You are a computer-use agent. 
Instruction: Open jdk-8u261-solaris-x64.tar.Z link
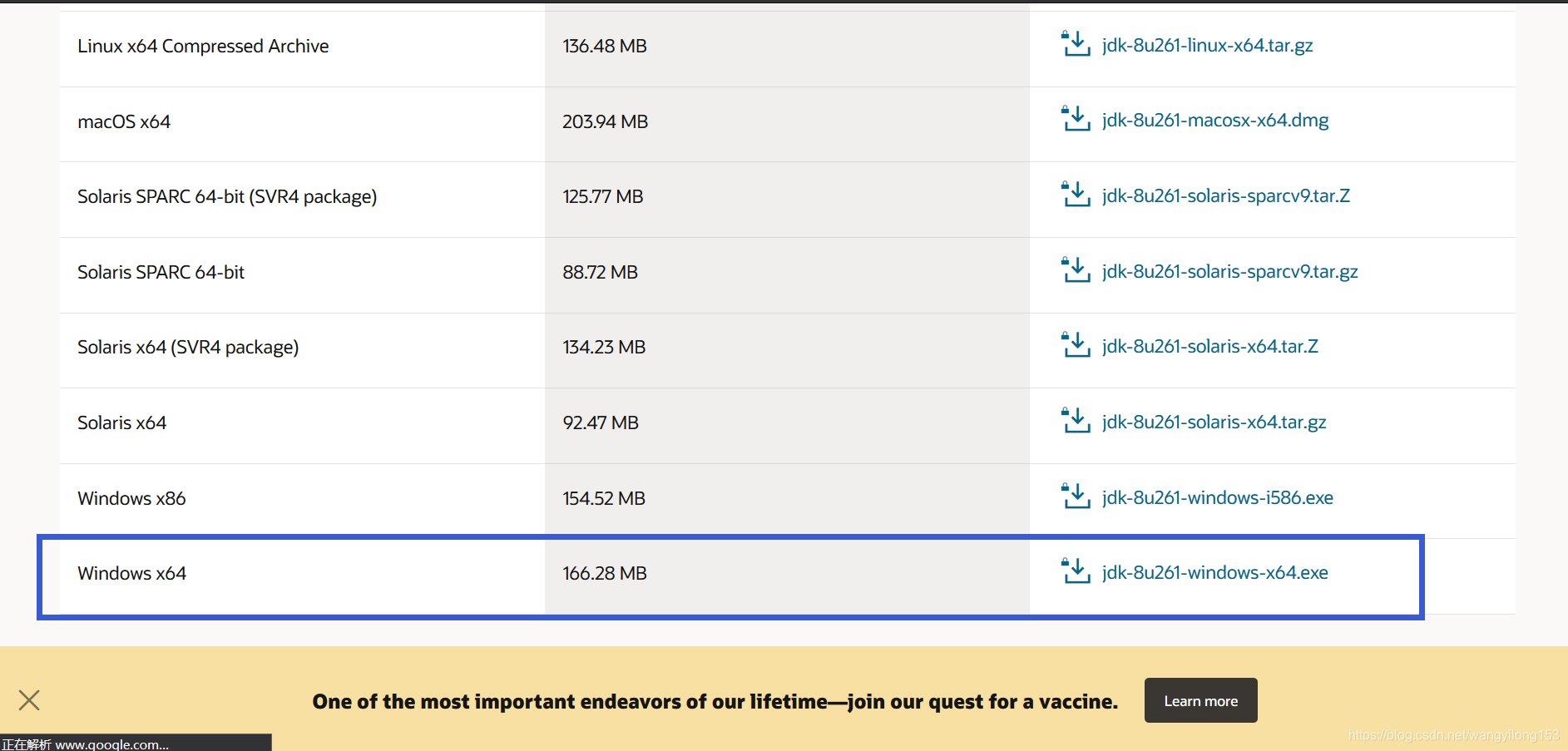[1209, 347]
